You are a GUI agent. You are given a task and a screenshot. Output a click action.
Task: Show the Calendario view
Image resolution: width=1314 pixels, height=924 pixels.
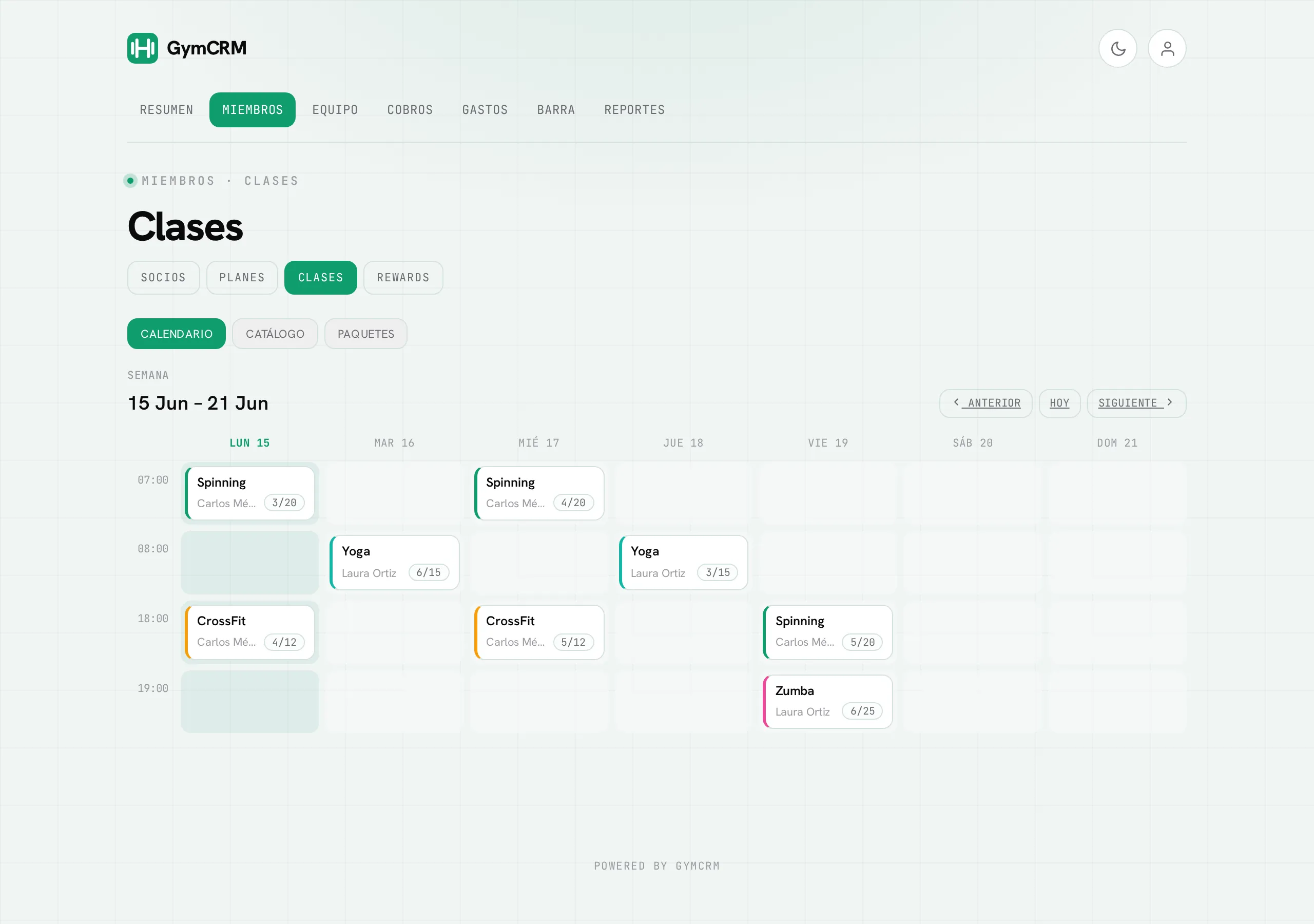pyautogui.click(x=176, y=334)
